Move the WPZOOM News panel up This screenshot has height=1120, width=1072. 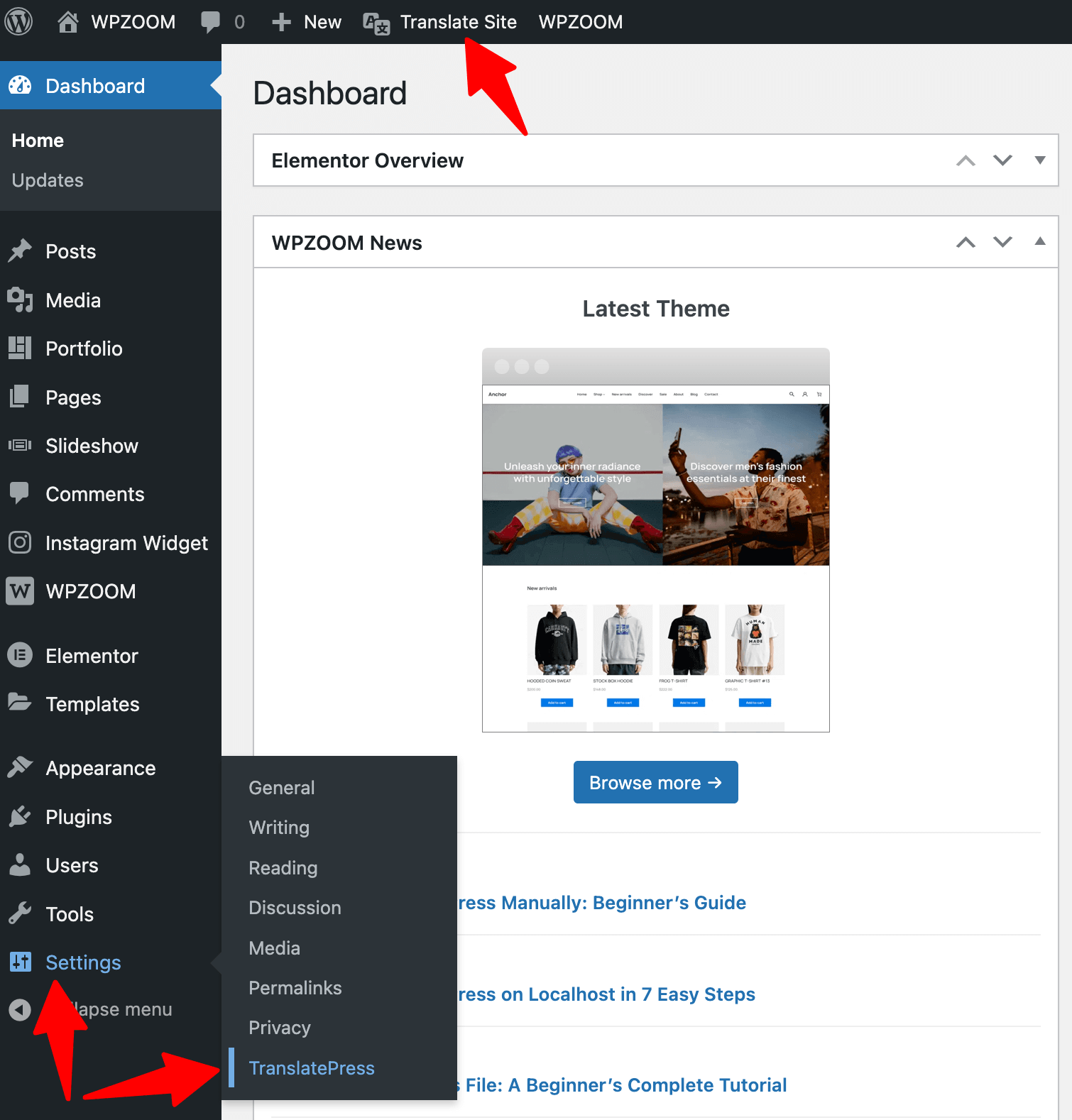point(966,243)
